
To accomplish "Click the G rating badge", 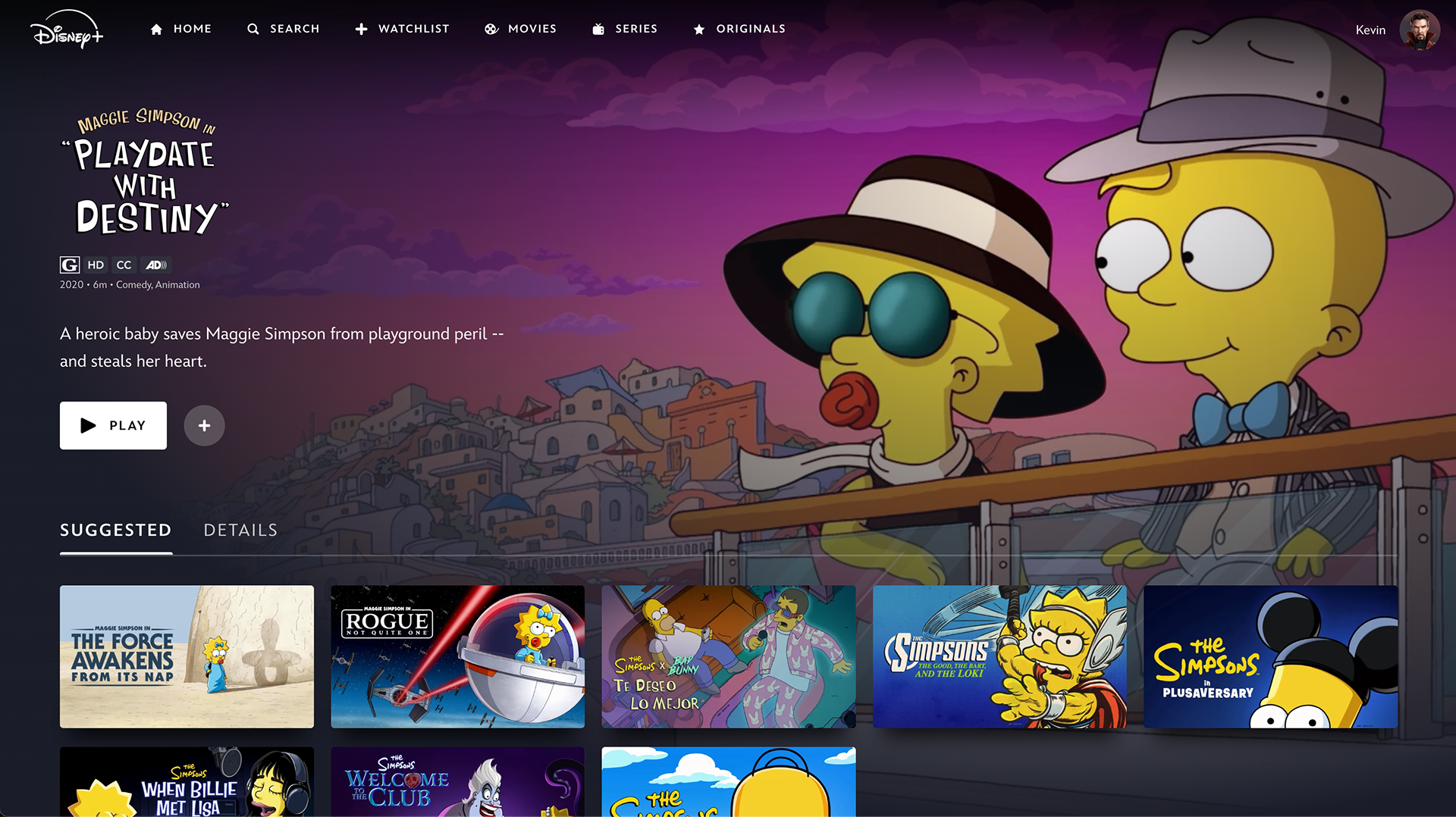I will (70, 265).
